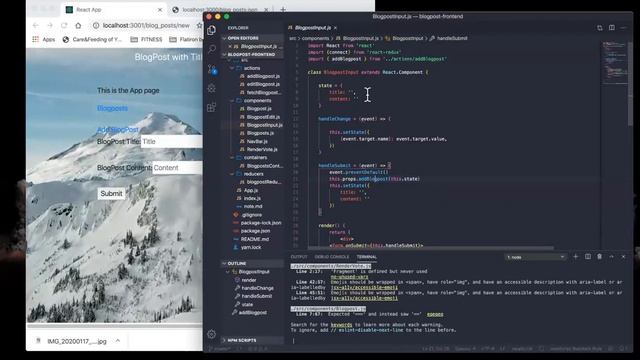Close BlogpostInput.js in Open Editors list

coord(230,47)
